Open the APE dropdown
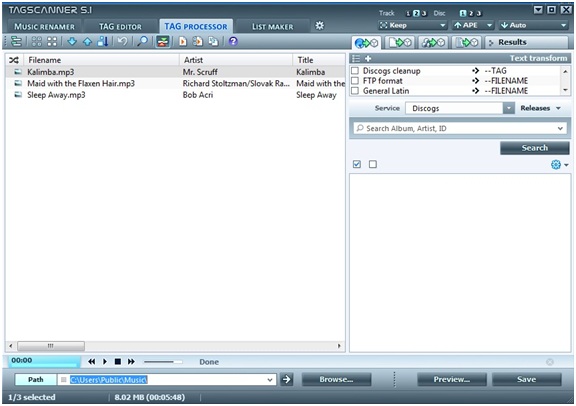 [473, 25]
